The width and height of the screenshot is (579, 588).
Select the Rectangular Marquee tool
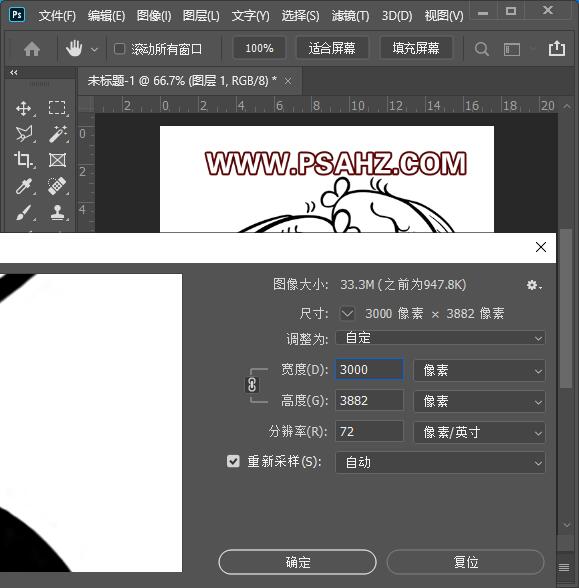[x=57, y=108]
